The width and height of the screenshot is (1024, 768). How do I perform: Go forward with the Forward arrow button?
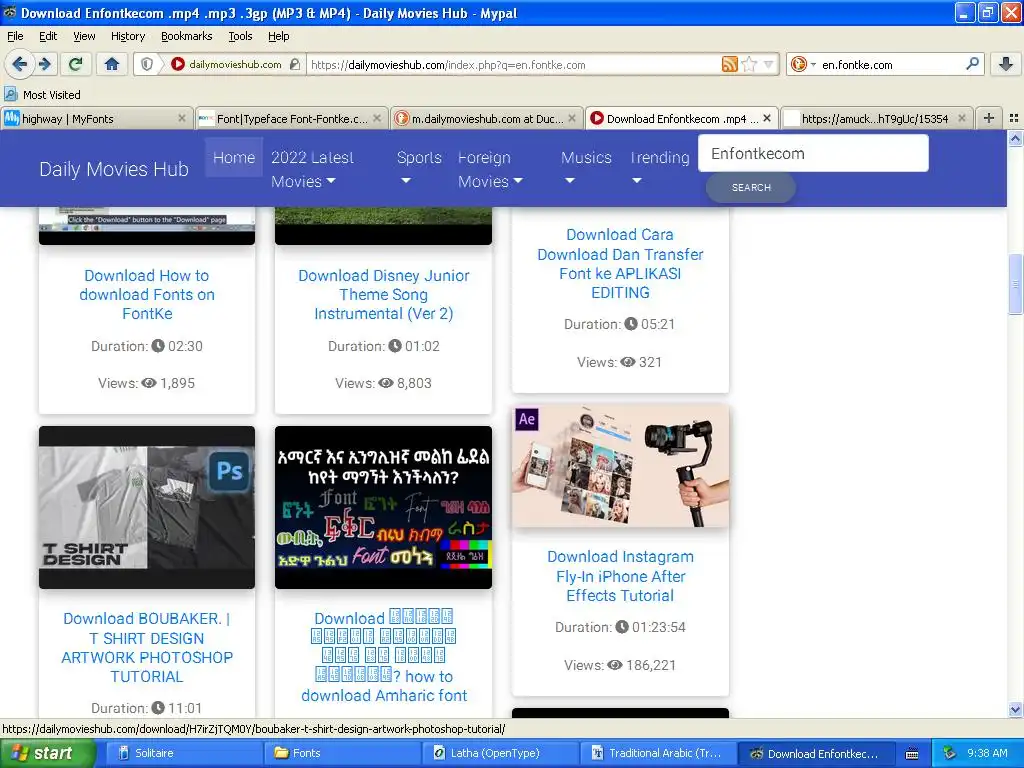44,64
